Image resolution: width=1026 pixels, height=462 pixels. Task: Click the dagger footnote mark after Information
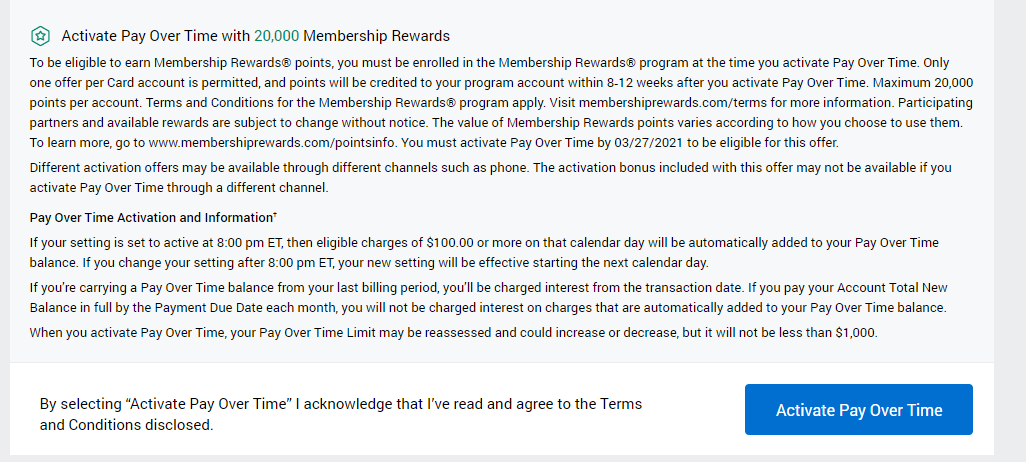(275, 214)
